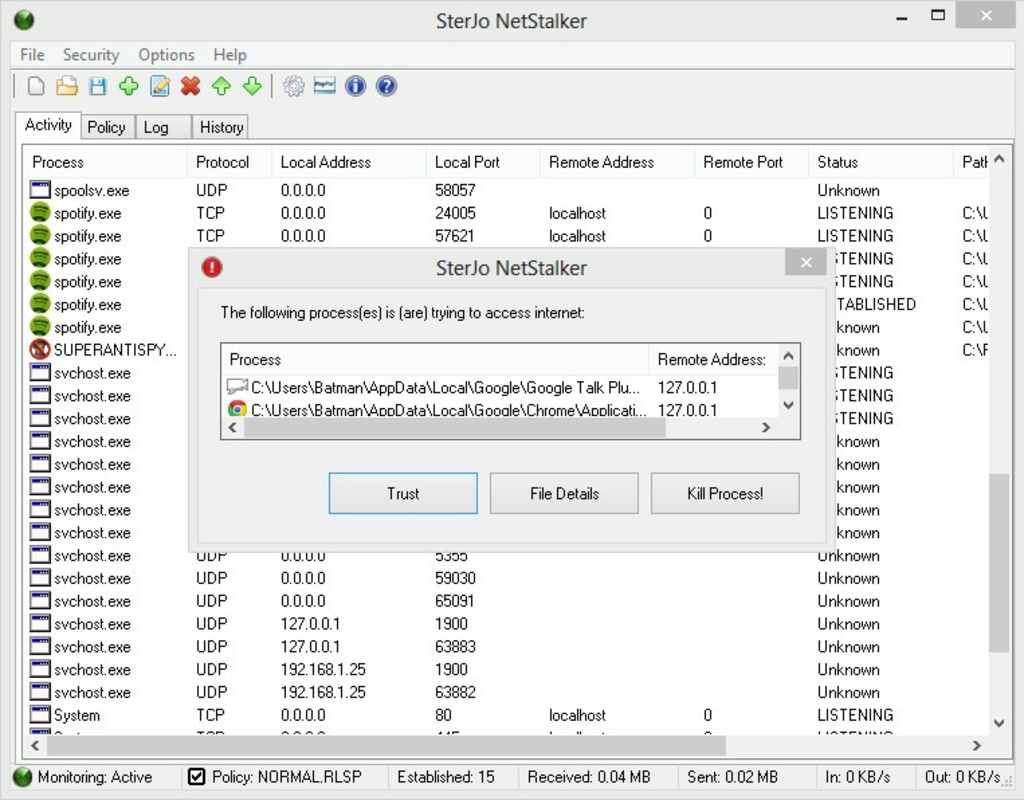The height and width of the screenshot is (800, 1024).
Task: Click the System process icon
Action: pyautogui.click(x=40, y=714)
